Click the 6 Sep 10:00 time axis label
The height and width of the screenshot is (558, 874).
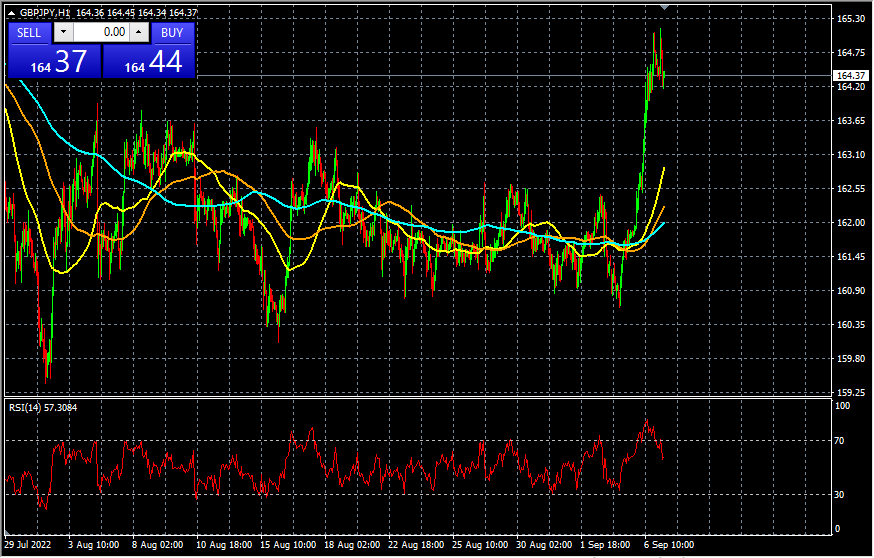click(671, 545)
